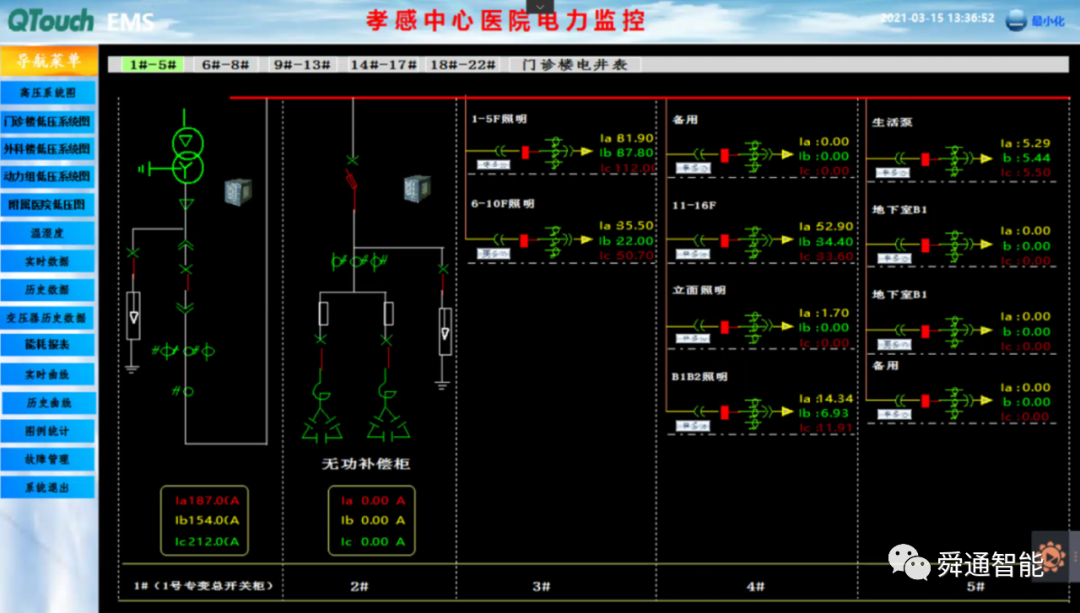The image size is (1080, 613).
Task: Click yellow arrow of 6-10F照明 feeder
Action: pos(586,240)
